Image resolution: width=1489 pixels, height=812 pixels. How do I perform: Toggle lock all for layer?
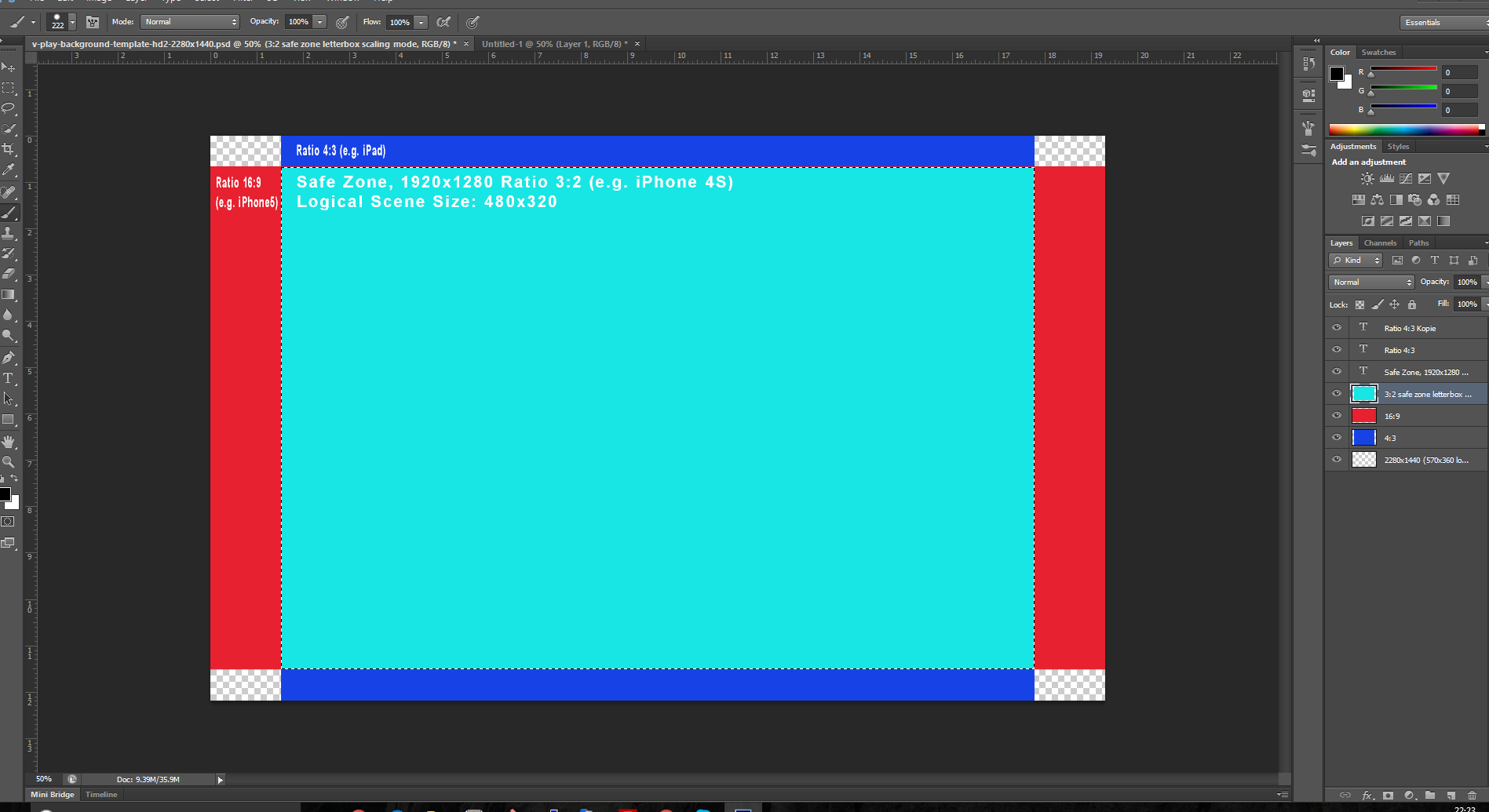[x=1412, y=304]
